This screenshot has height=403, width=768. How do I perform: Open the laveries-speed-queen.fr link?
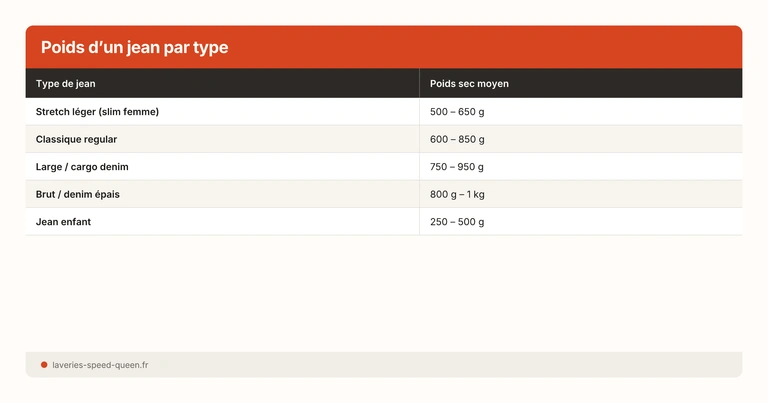coord(100,365)
